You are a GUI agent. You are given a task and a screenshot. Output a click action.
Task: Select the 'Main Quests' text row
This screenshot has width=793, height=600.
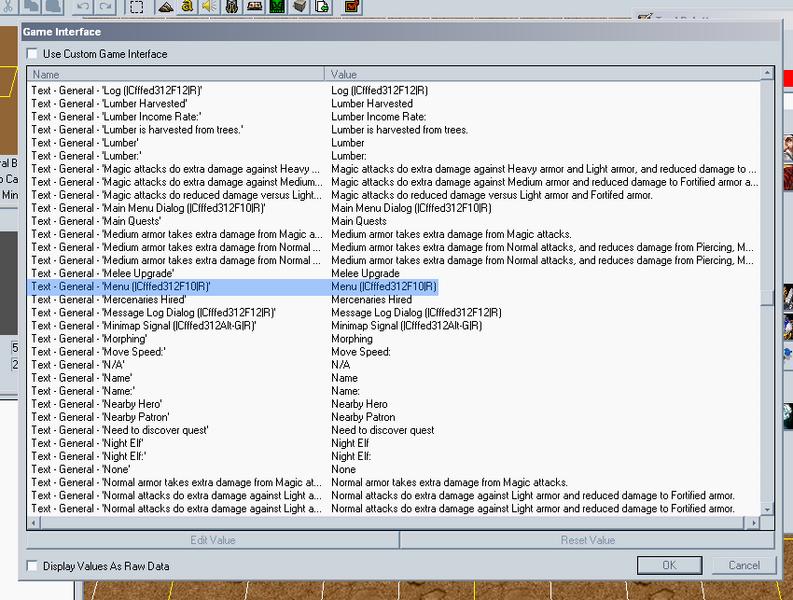394,221
